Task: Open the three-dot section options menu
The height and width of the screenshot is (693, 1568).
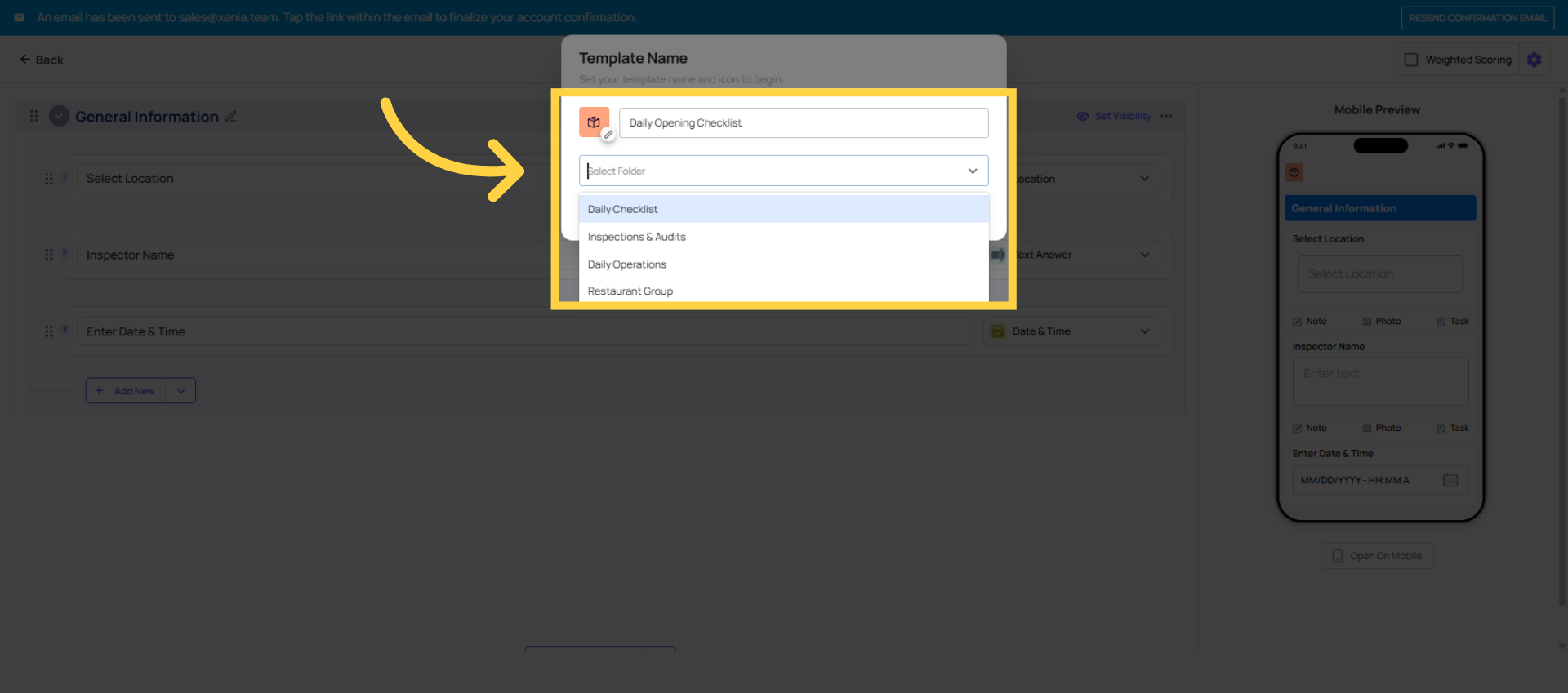Action: coord(1166,116)
